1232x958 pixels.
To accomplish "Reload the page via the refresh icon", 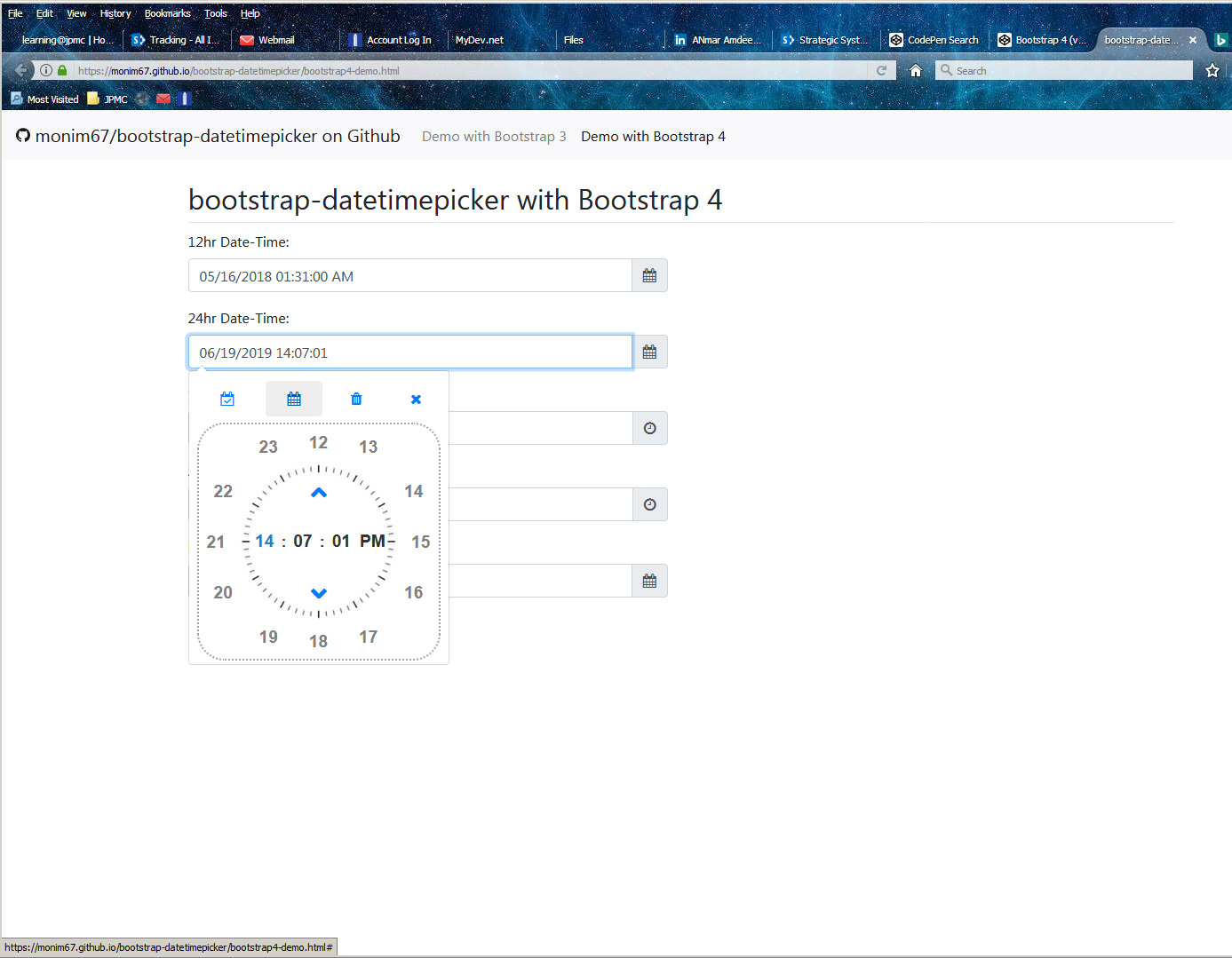I will tap(881, 69).
